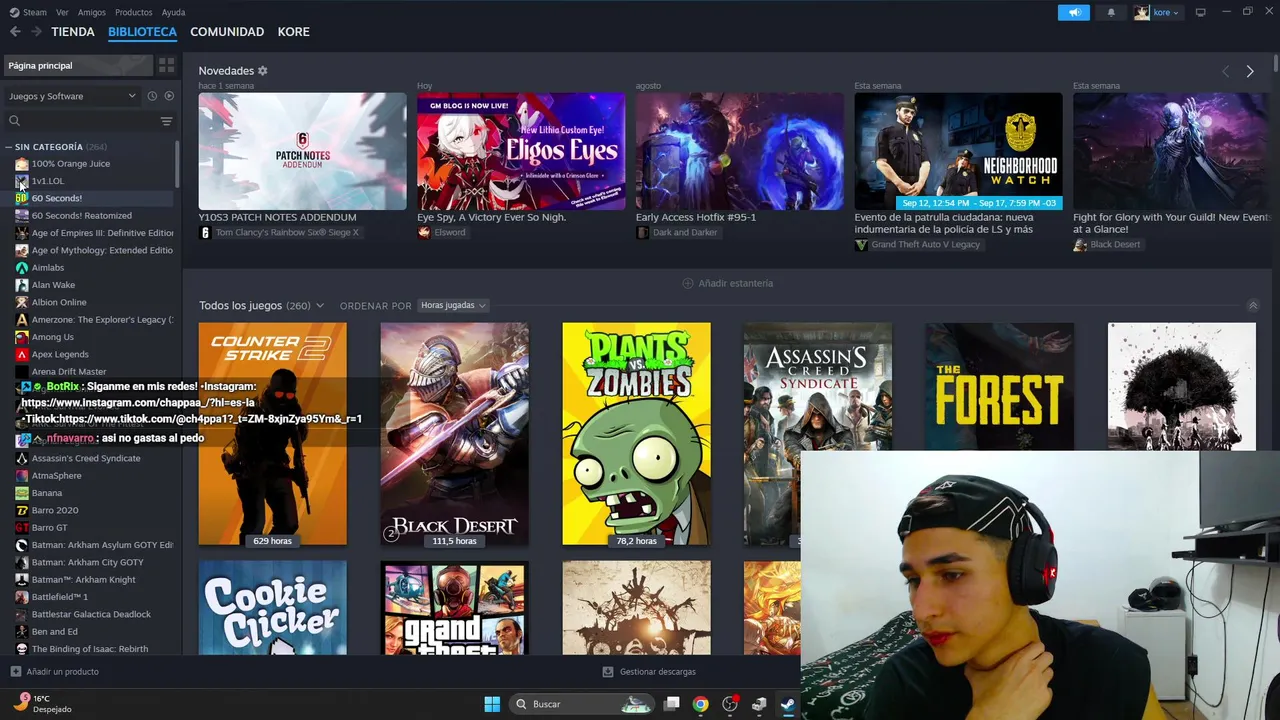This screenshot has height=720, width=1280.
Task: Open Novedades settings gear icon
Action: point(263,71)
